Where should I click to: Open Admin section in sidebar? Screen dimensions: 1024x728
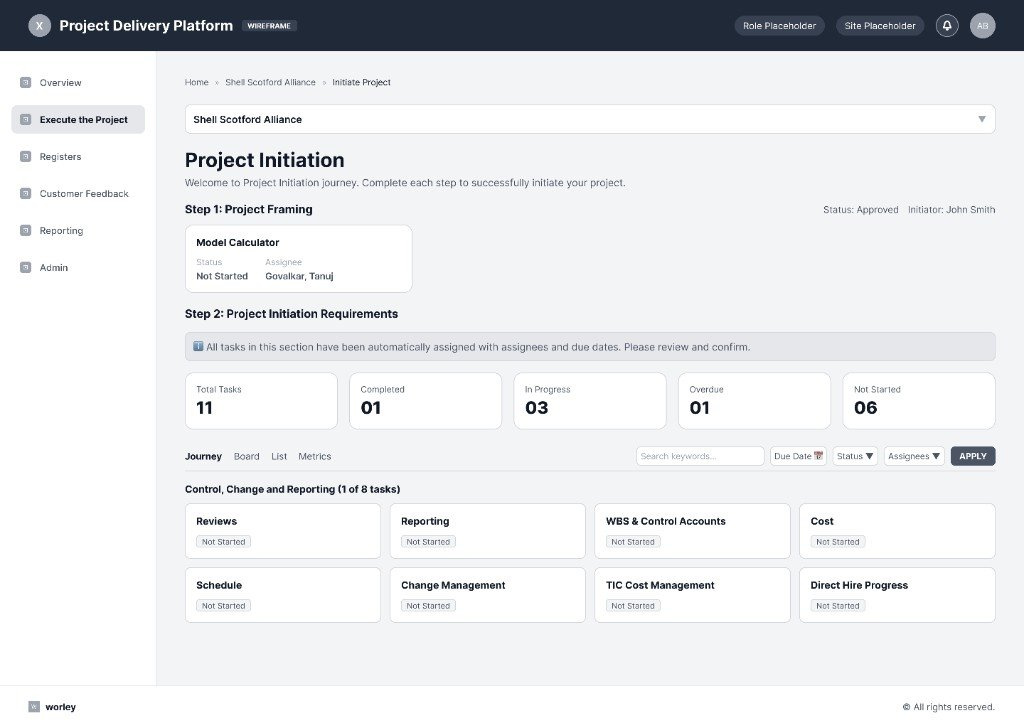coord(78,267)
